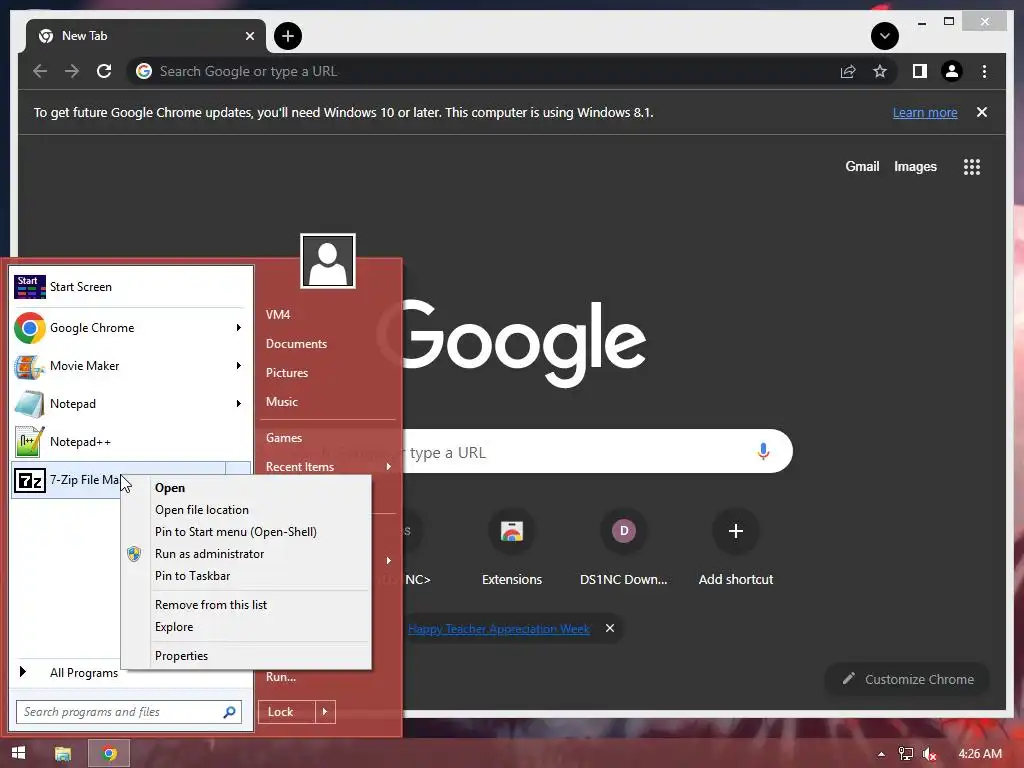
Task: Open the shutdown options arrow beside Lock
Action: 325,711
